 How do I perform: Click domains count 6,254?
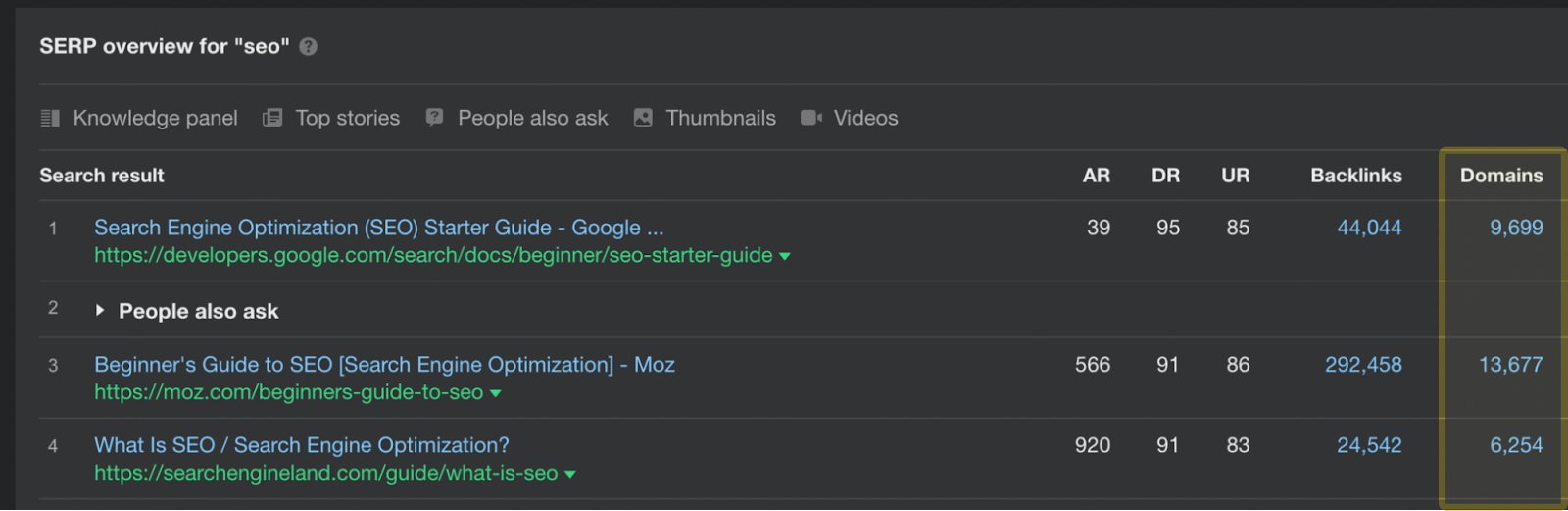[x=1516, y=445]
